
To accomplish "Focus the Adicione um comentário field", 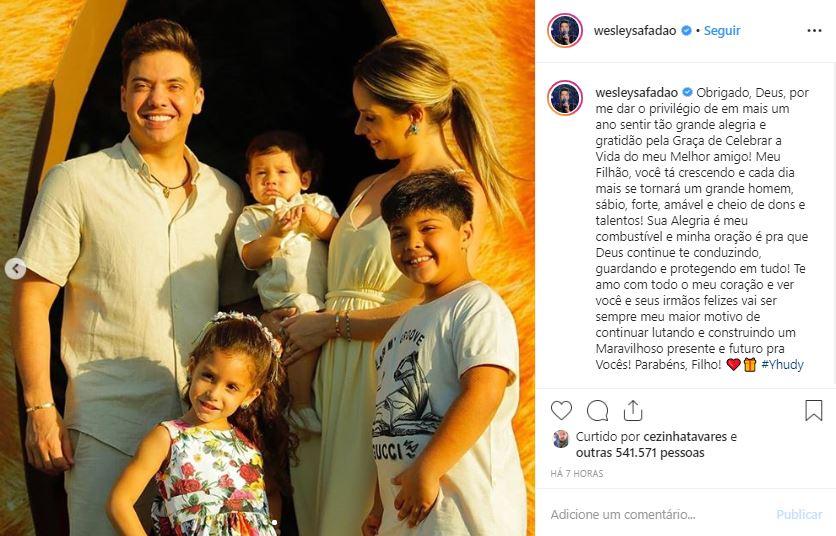I will tap(658, 515).
